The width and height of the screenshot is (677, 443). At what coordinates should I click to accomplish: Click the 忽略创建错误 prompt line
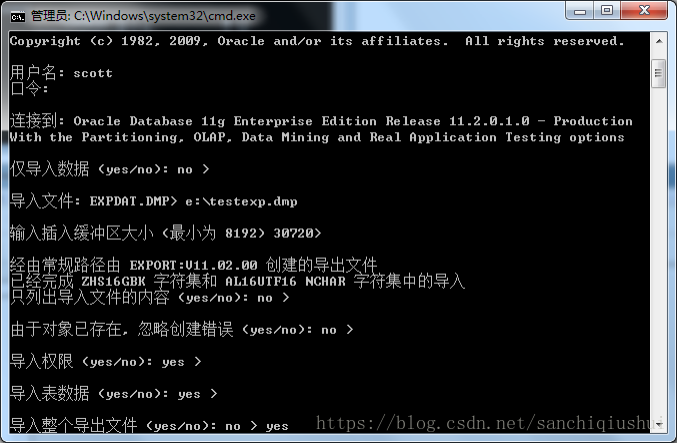(181, 329)
